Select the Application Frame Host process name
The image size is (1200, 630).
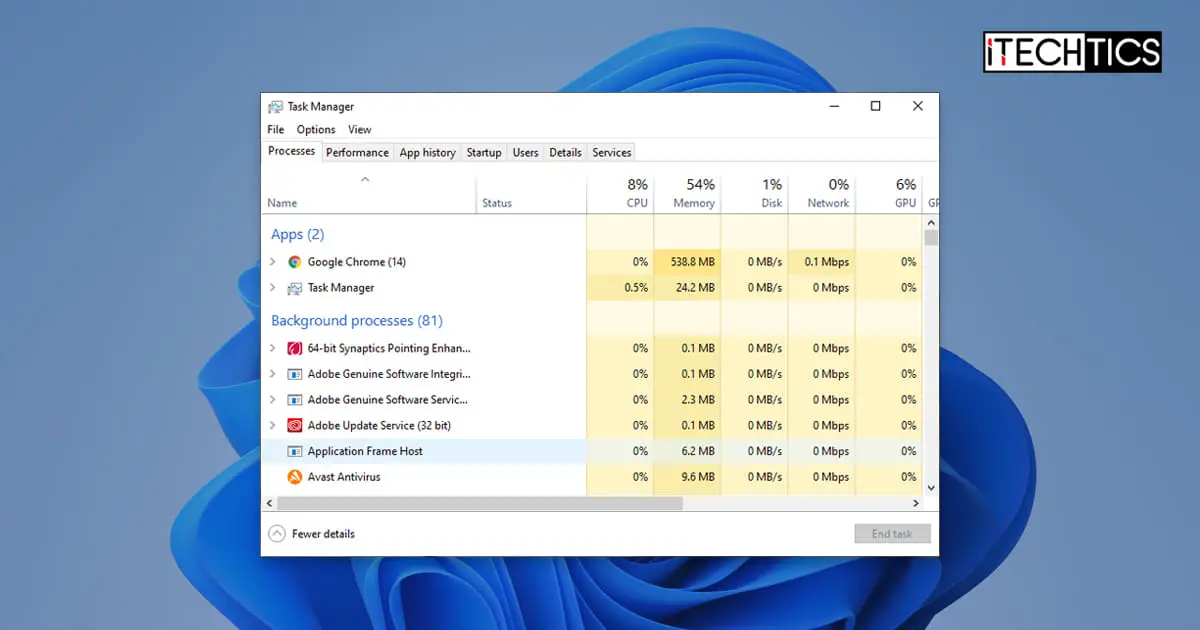[365, 451]
